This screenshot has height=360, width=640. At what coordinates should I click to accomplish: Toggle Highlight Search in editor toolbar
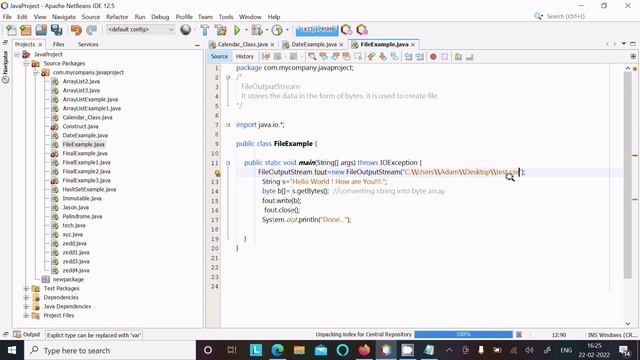tap(347, 57)
